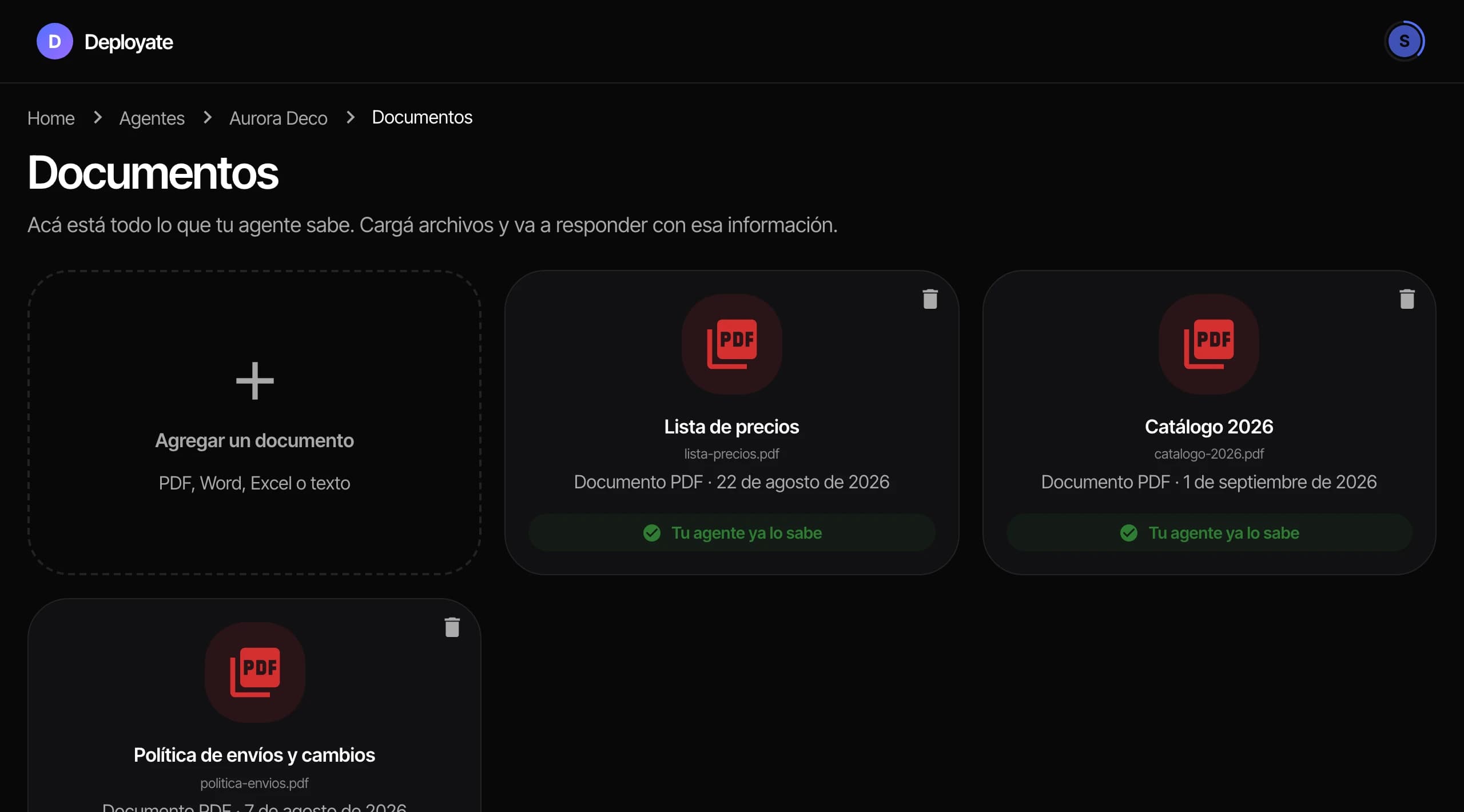The image size is (1464, 812).
Task: Click the lista-precios.pdf filename
Action: click(731, 454)
